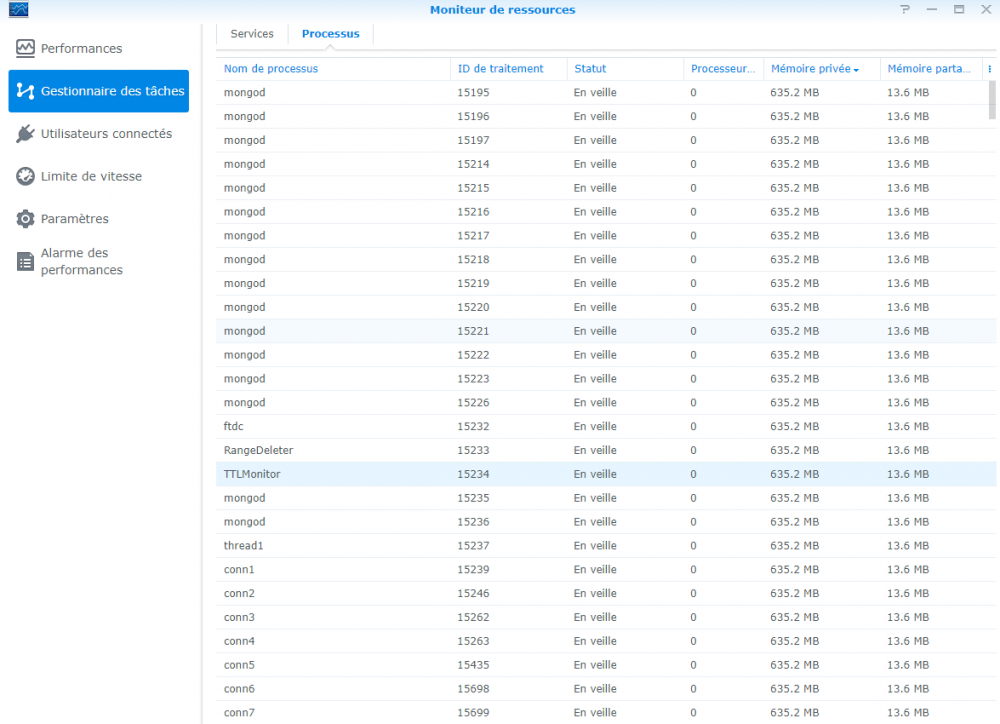This screenshot has height=724, width=1000.
Task: Select the Processus tab
Action: tap(330, 34)
